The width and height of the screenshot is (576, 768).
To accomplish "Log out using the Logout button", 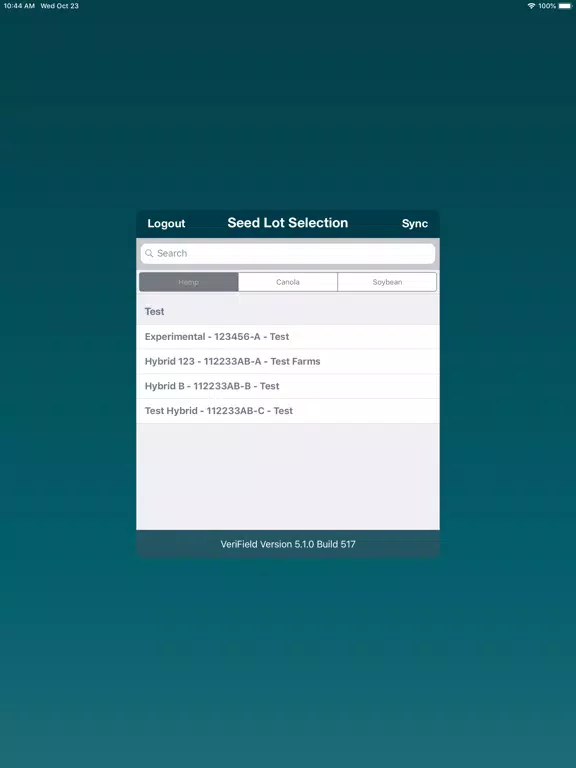I will (167, 223).
